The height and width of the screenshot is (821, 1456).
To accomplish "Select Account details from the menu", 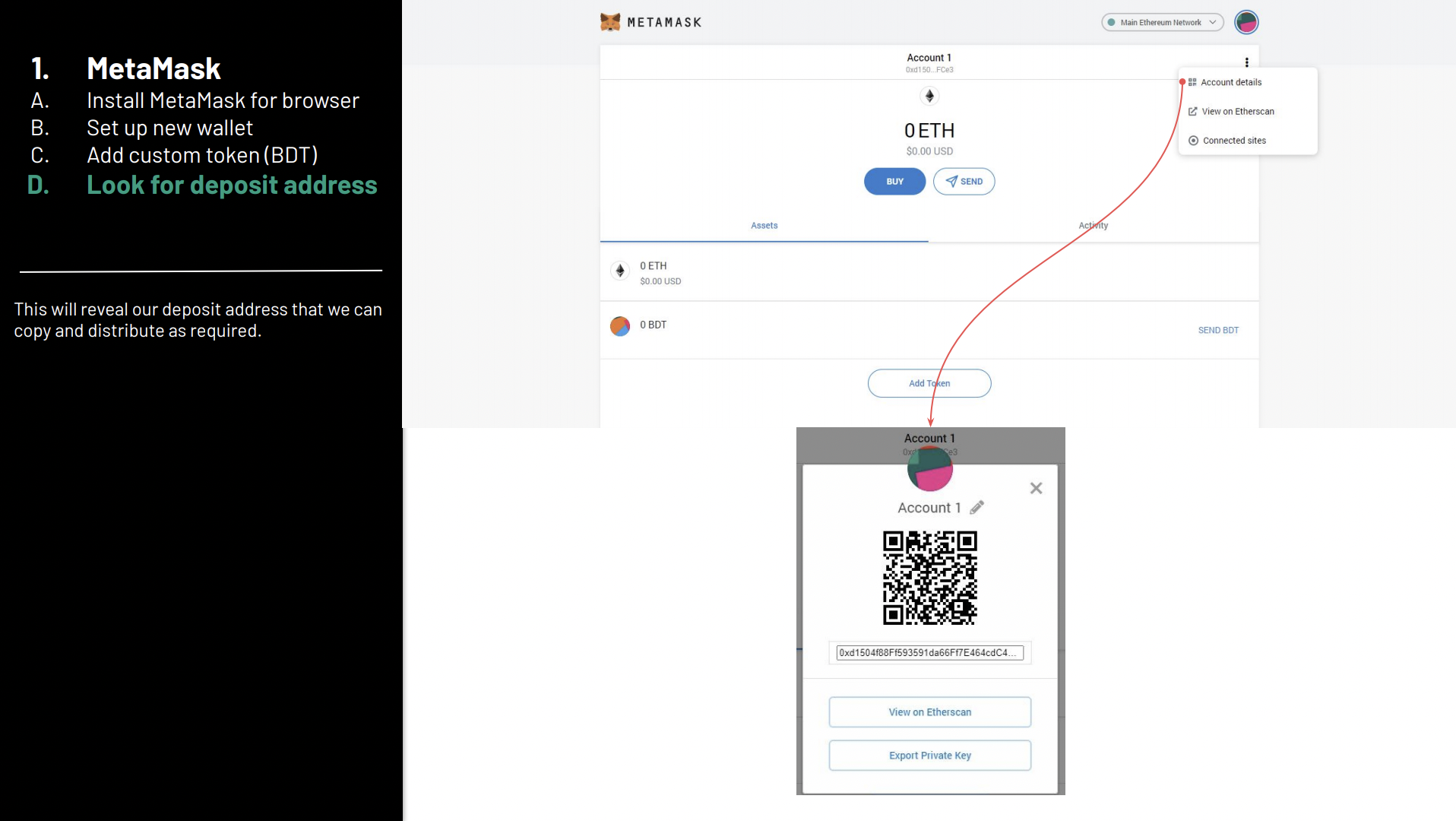I will 1230,82.
